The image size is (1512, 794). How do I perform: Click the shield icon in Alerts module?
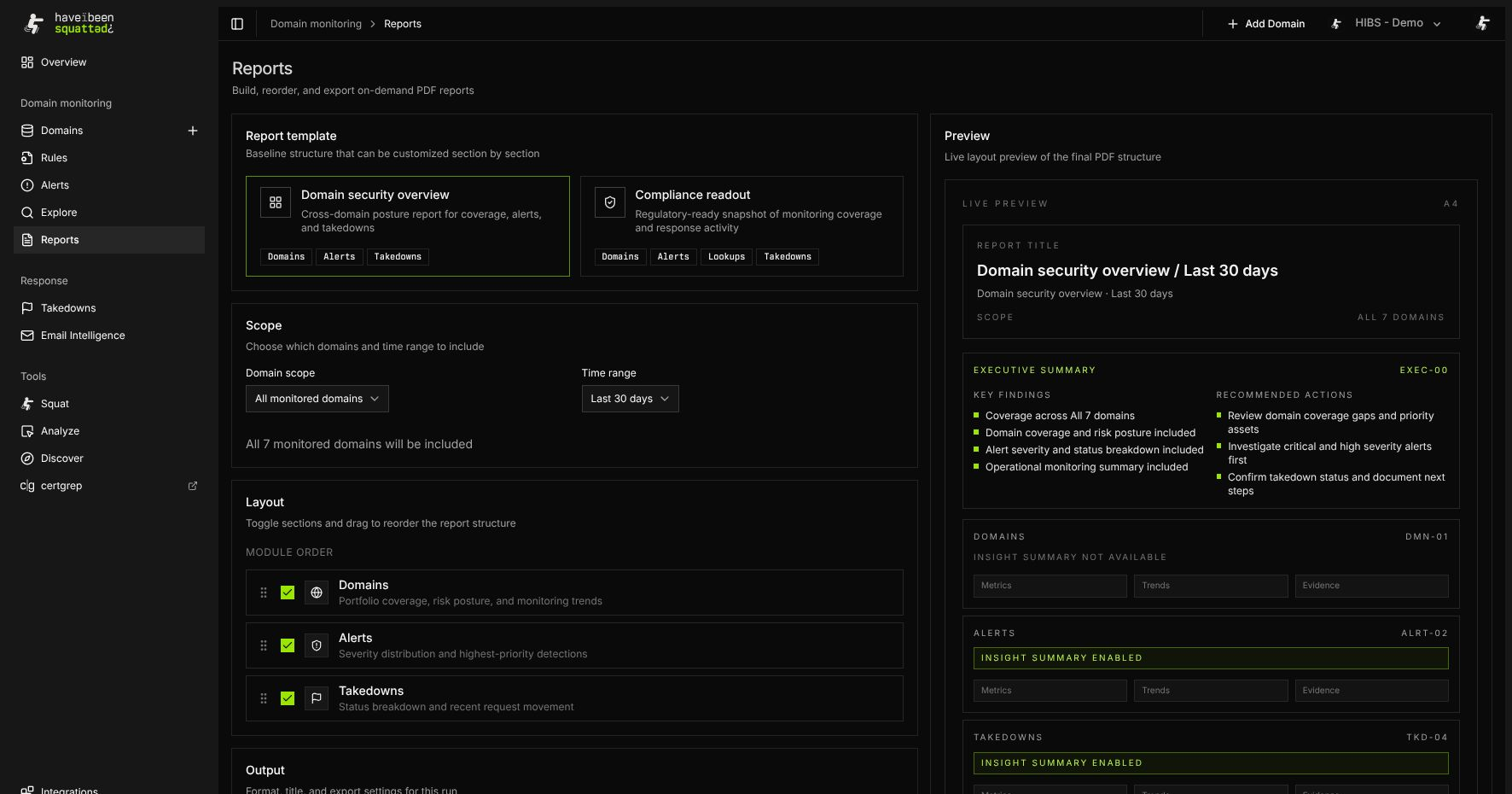pyautogui.click(x=317, y=645)
